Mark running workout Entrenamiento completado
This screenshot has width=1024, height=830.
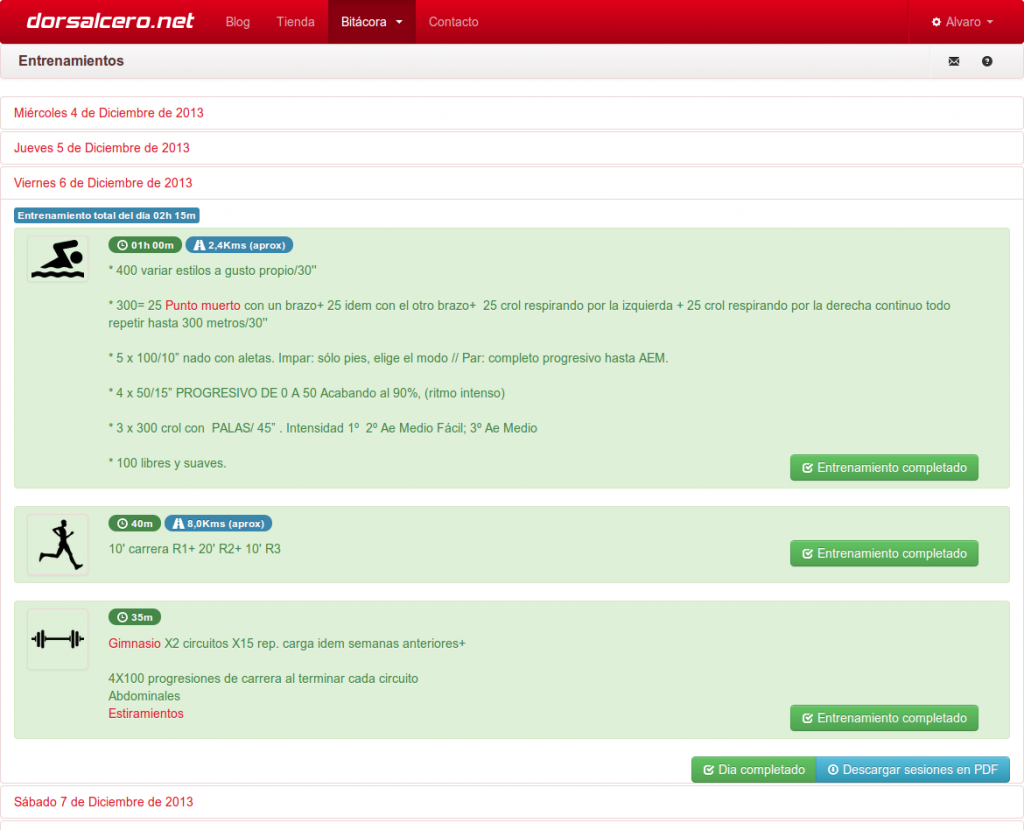click(884, 553)
